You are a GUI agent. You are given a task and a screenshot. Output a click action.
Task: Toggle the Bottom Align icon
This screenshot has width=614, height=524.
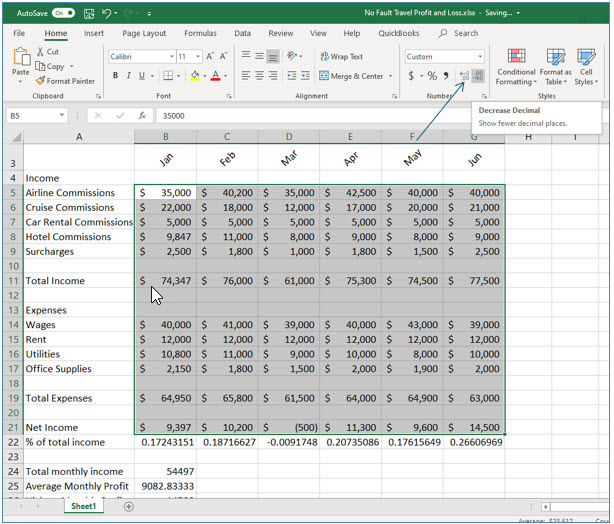(x=273, y=57)
